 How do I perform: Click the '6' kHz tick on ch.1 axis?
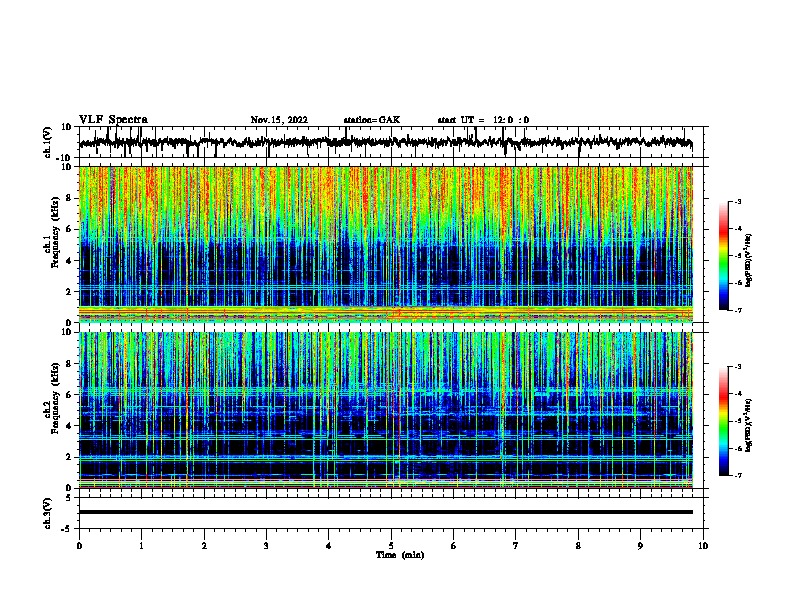coord(70,229)
